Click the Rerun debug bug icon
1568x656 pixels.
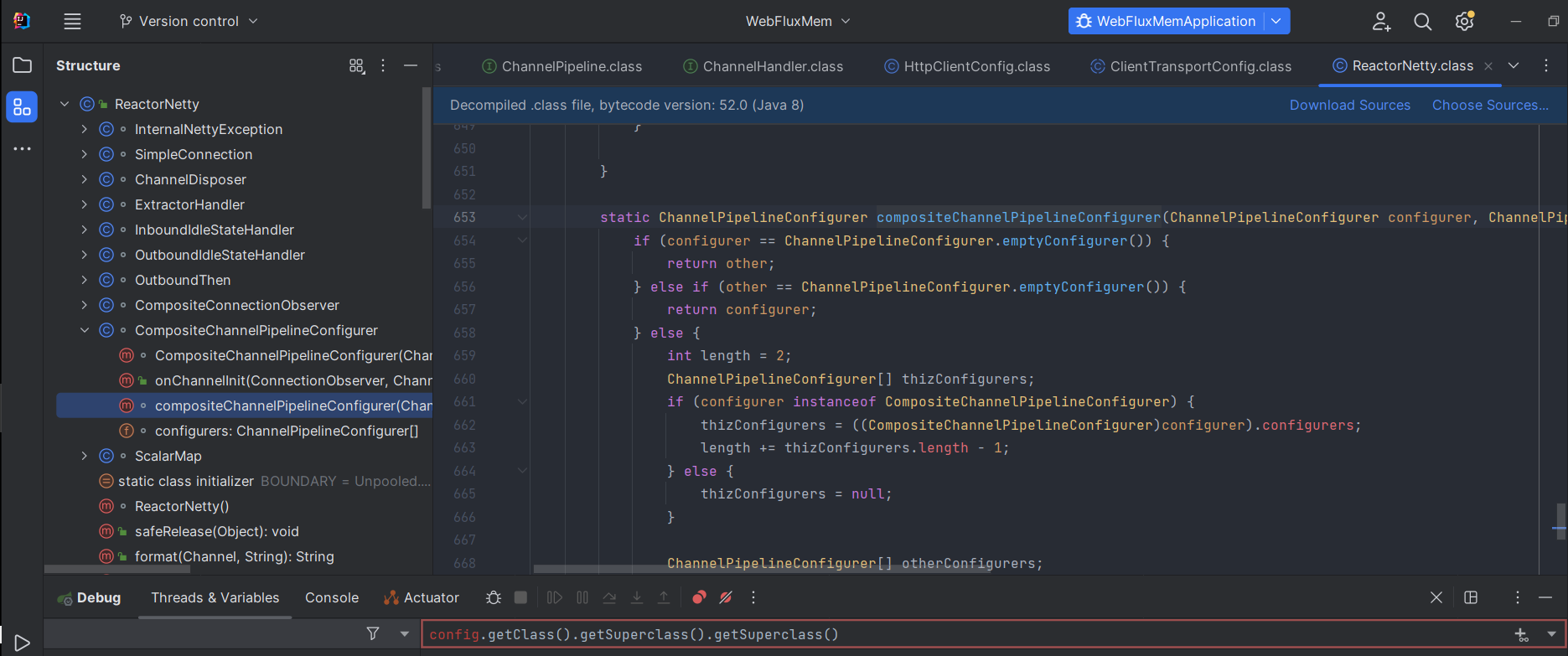click(x=494, y=597)
